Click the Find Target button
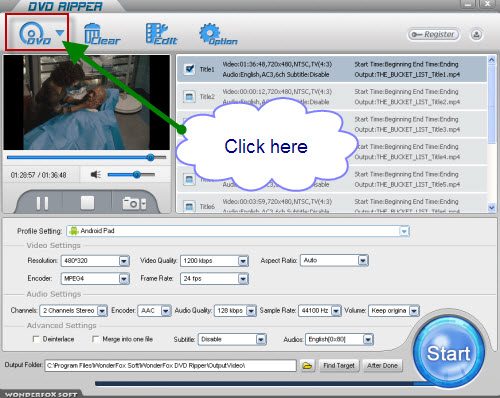Screen dimensions: 500x398 [x=339, y=366]
